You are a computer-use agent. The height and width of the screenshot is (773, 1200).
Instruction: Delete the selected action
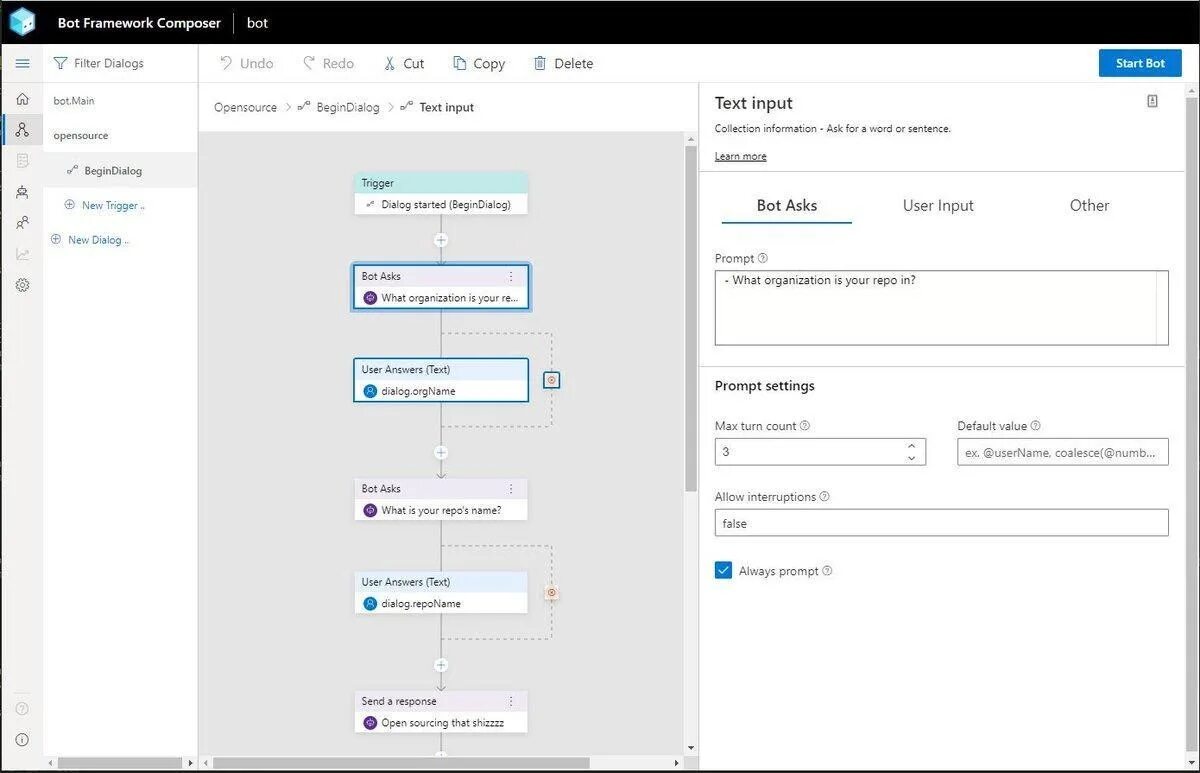point(563,63)
